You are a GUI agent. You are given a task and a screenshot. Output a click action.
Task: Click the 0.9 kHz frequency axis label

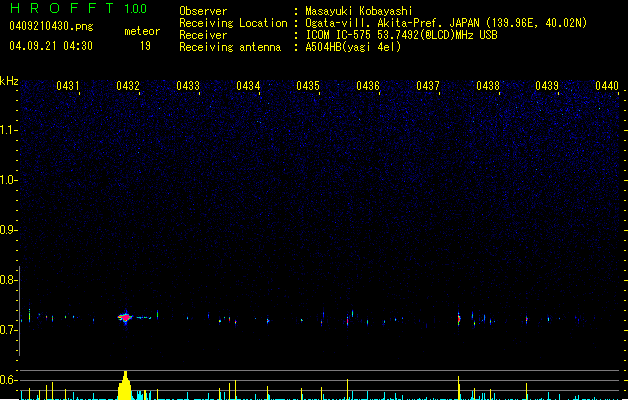click(8, 230)
